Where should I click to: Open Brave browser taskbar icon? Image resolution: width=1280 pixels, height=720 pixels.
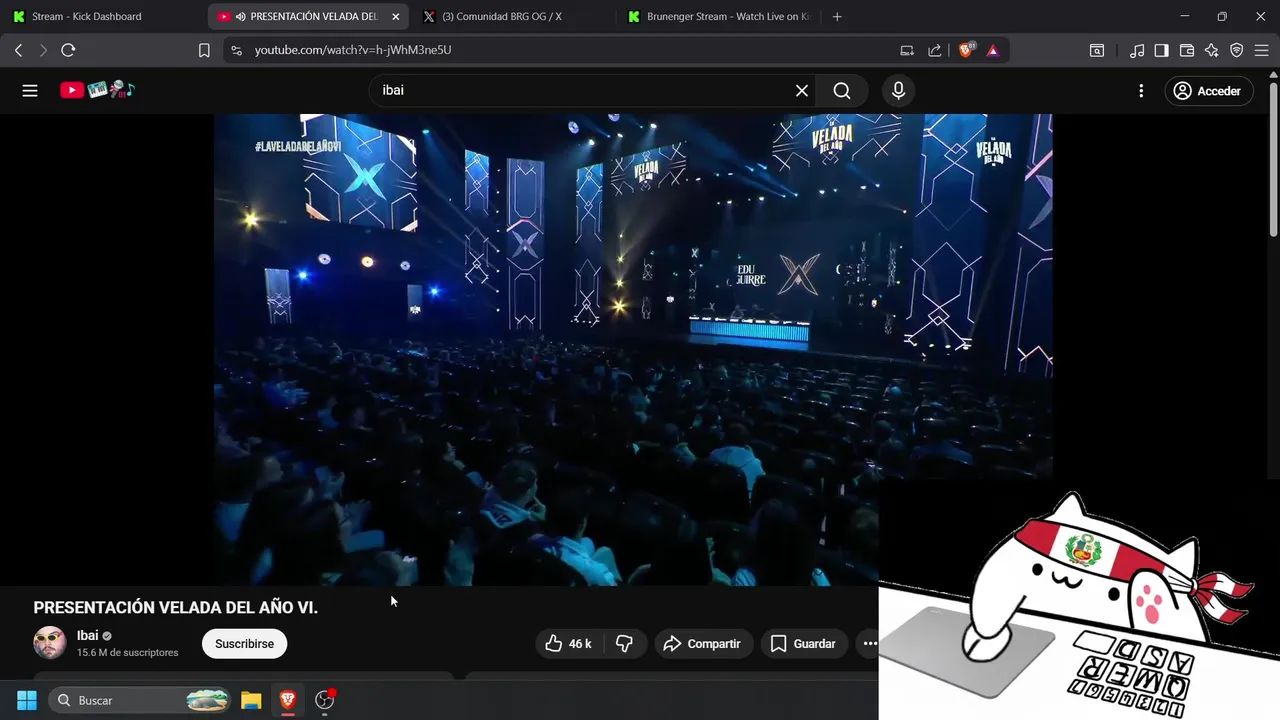click(x=288, y=700)
